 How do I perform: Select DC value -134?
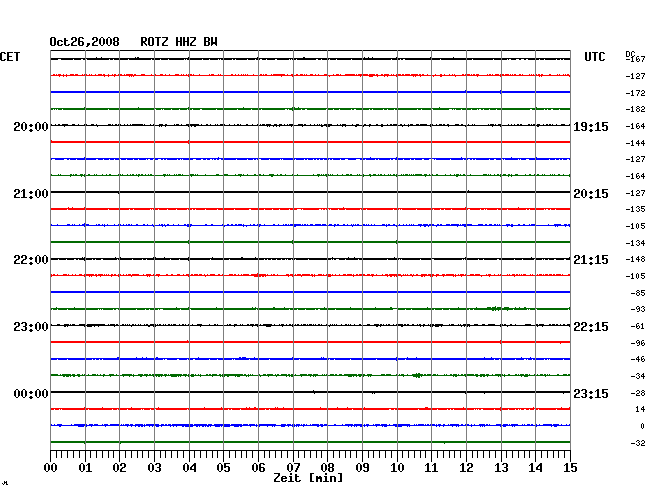(635, 243)
